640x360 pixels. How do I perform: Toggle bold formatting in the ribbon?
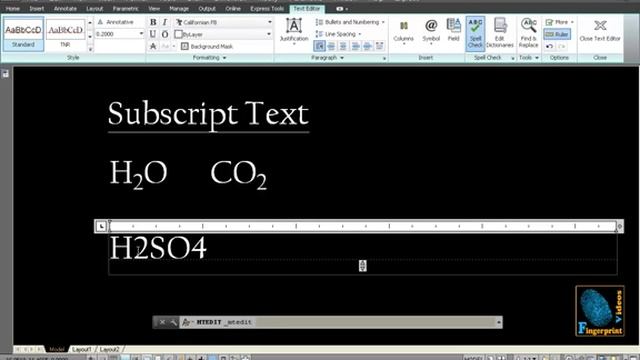click(x=153, y=22)
